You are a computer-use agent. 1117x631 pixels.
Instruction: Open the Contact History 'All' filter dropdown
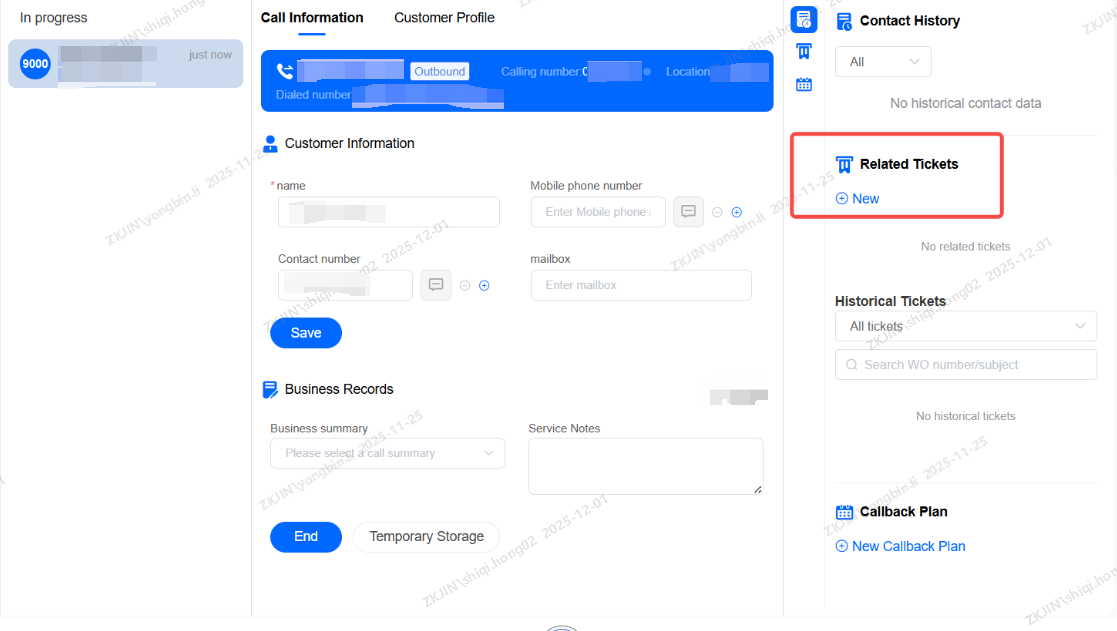883,62
